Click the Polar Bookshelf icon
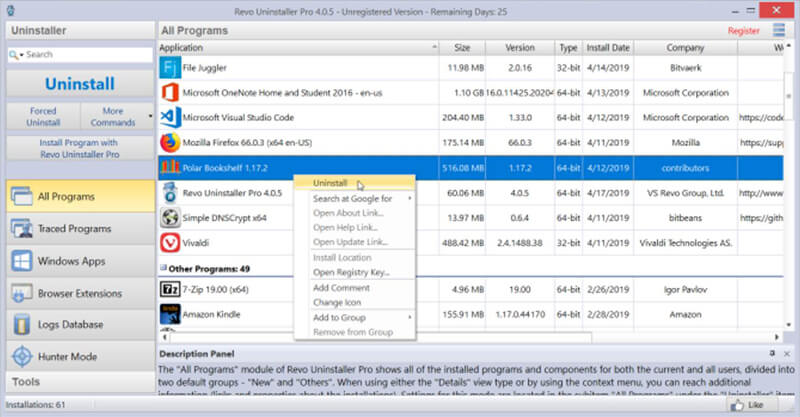This screenshot has height=417, width=800. [170, 167]
